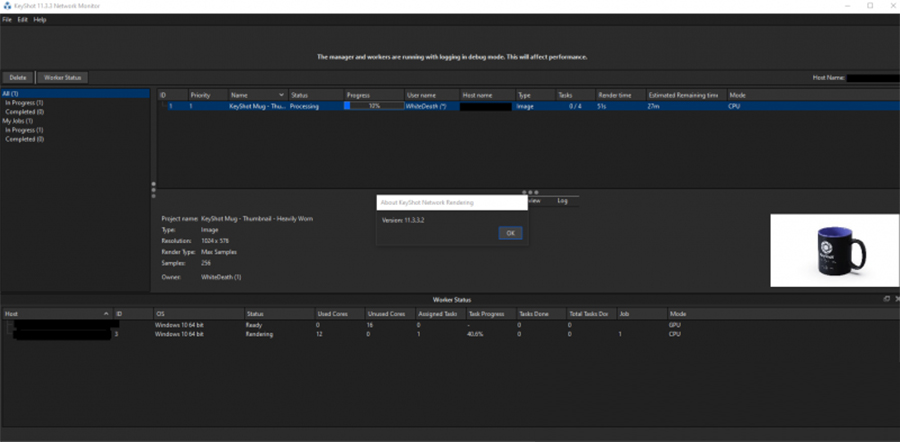Click the Worker Status button

[62, 77]
